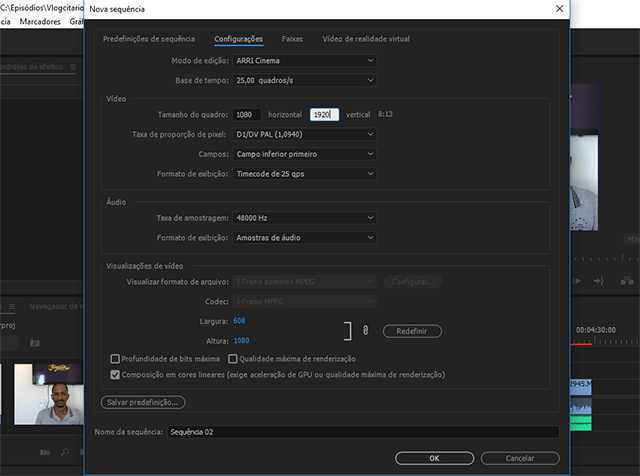The height and width of the screenshot is (476, 640).
Task: Click the Redefinir button
Action: click(411, 331)
